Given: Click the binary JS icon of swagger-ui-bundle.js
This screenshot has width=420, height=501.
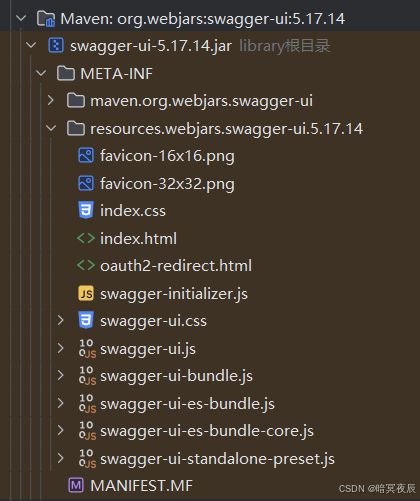Looking at the screenshot, I should [x=87, y=376].
